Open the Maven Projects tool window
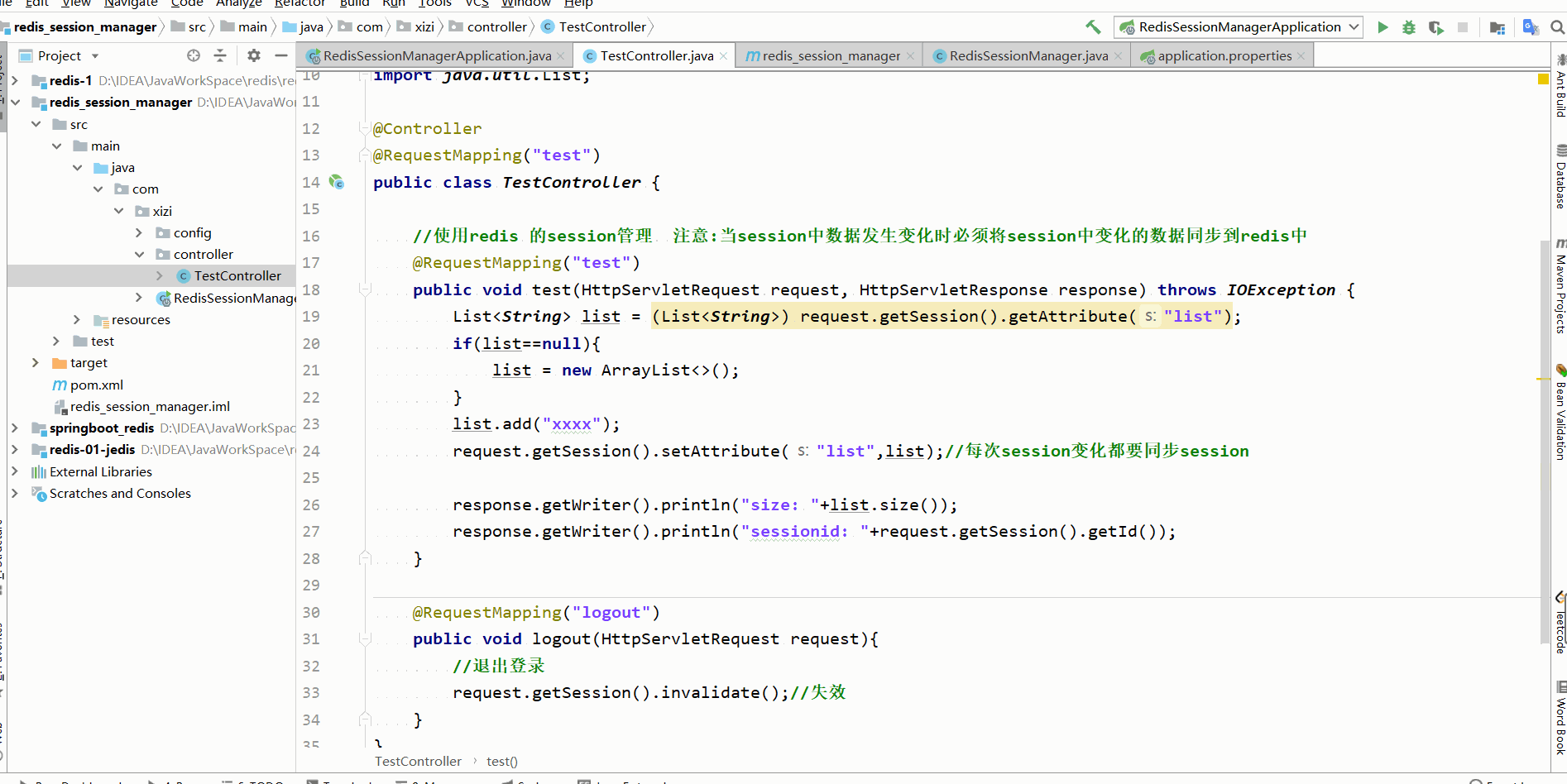Viewport: 1567px width, 784px height. 1560,286
